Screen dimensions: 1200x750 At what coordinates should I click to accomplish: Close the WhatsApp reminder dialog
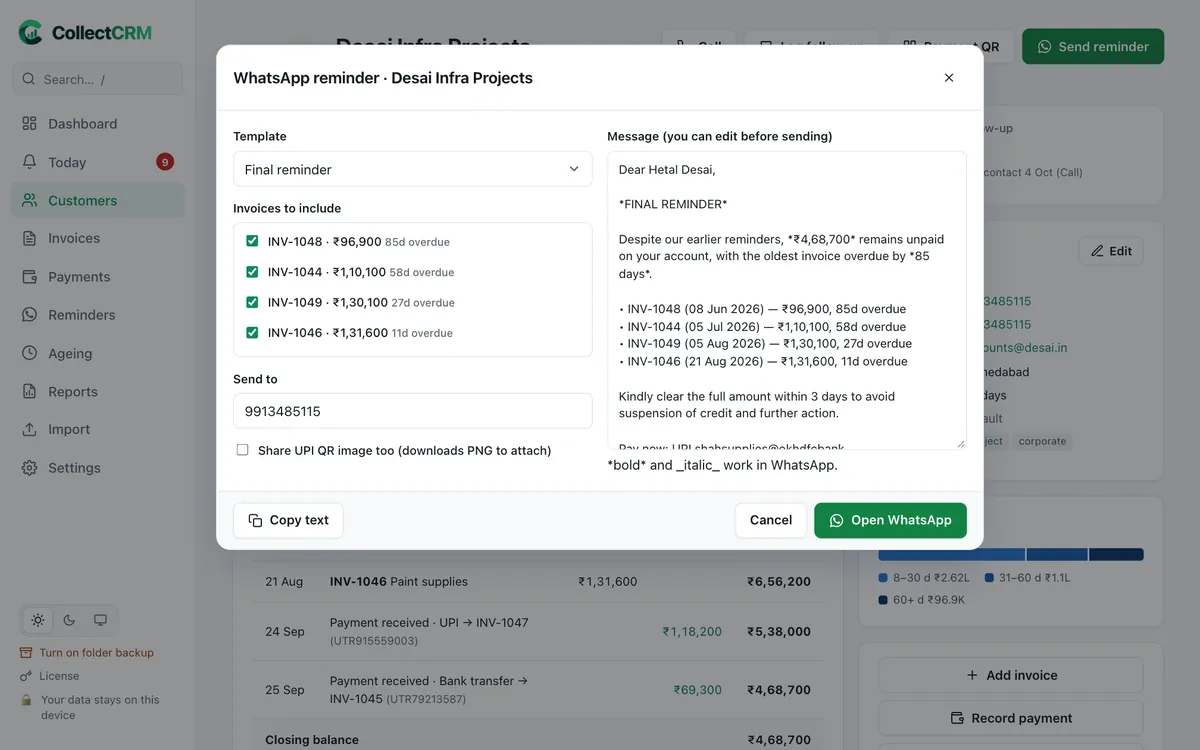click(x=949, y=78)
